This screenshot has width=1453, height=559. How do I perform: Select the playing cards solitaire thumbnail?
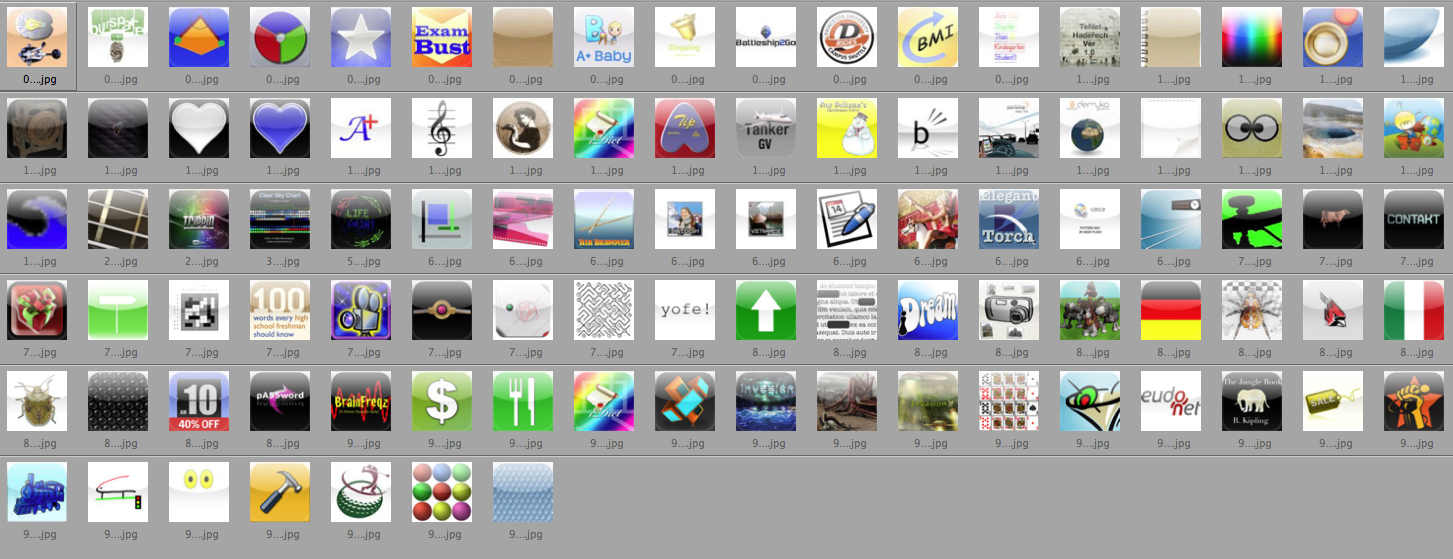click(x=1009, y=401)
